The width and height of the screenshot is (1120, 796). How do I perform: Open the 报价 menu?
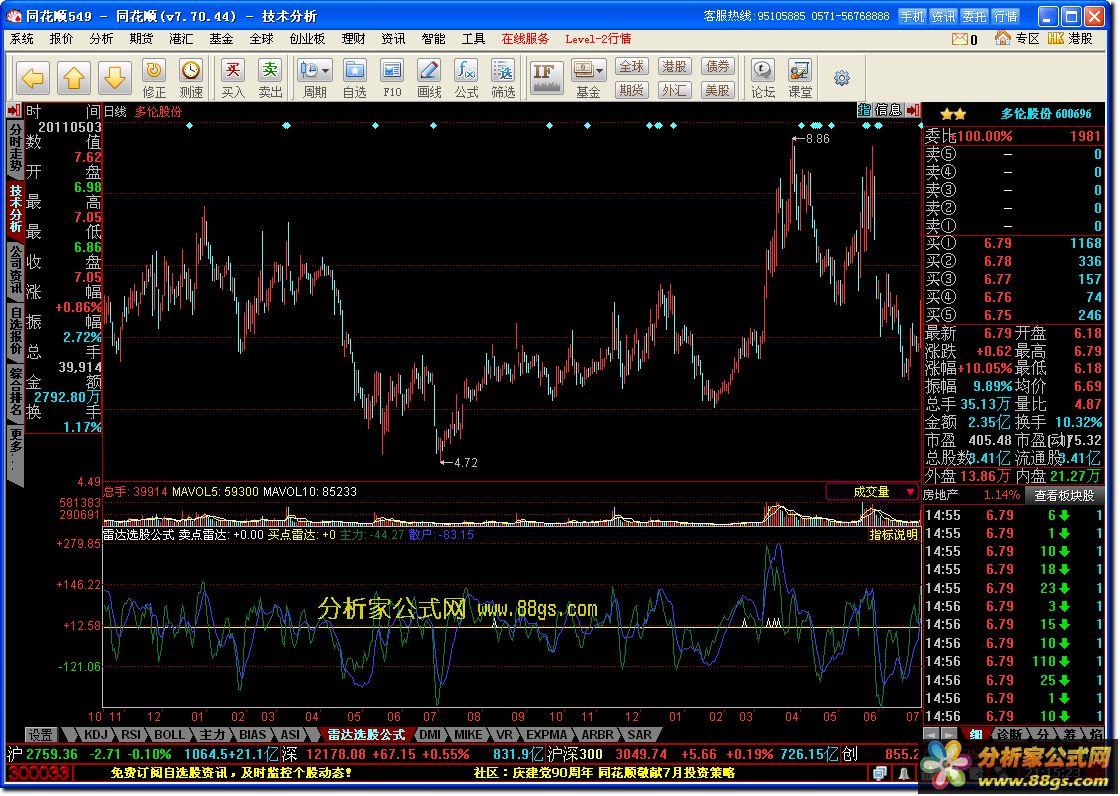pyautogui.click(x=61, y=39)
